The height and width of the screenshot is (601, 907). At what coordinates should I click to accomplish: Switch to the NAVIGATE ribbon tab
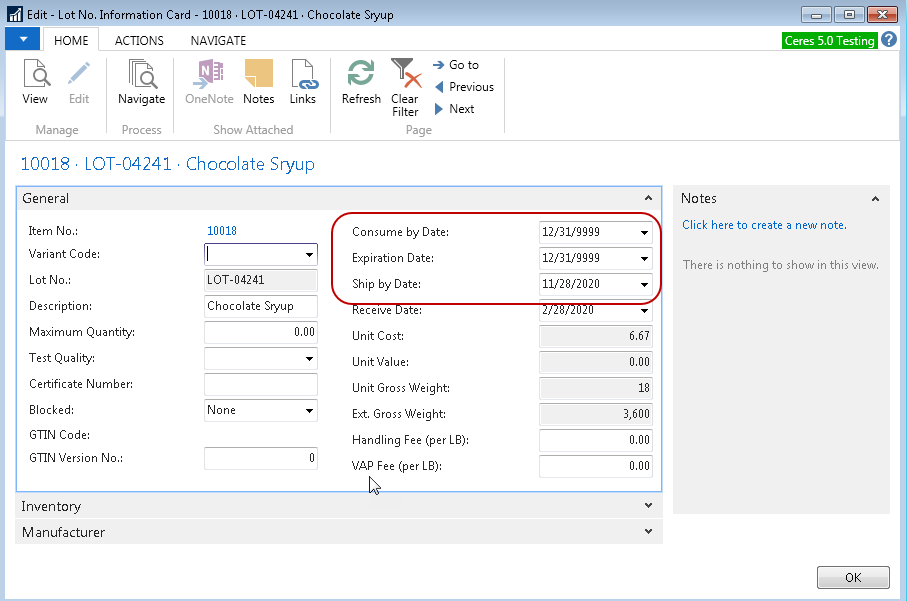point(218,41)
